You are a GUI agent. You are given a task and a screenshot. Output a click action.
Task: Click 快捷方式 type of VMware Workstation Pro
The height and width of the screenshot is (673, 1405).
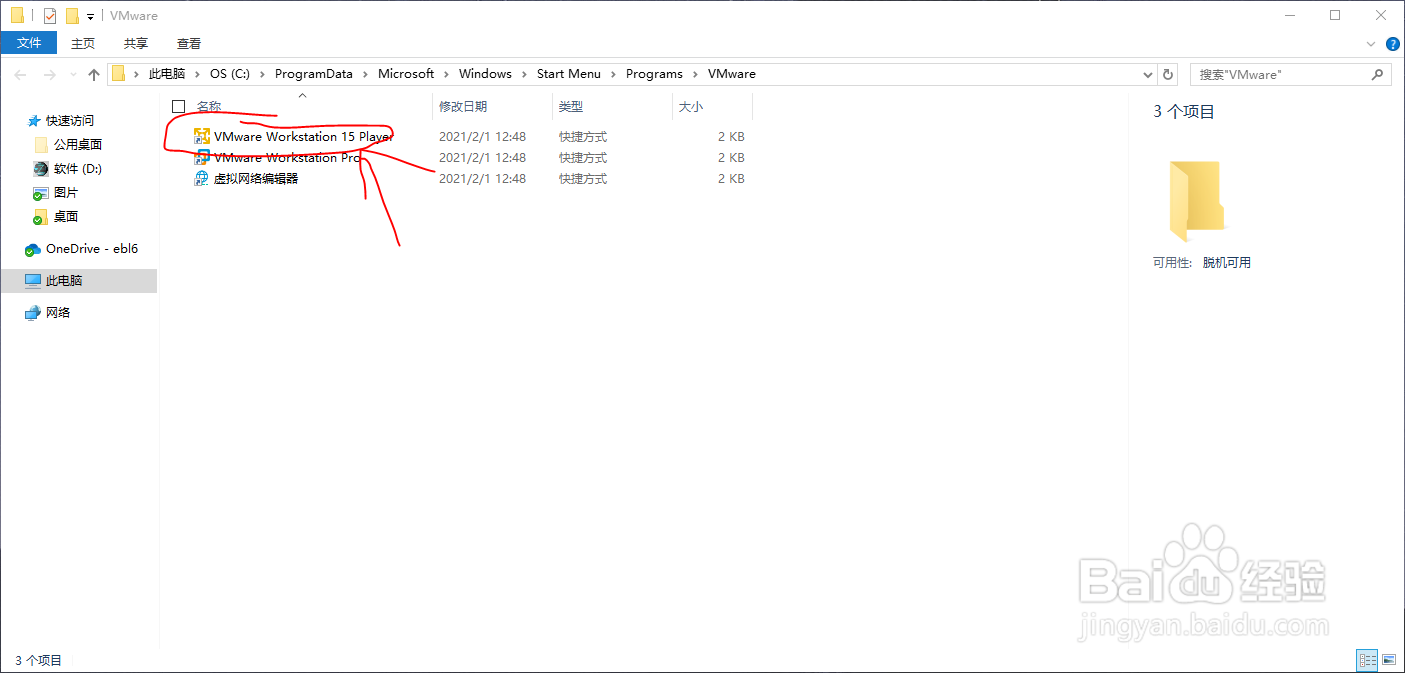click(x=583, y=158)
